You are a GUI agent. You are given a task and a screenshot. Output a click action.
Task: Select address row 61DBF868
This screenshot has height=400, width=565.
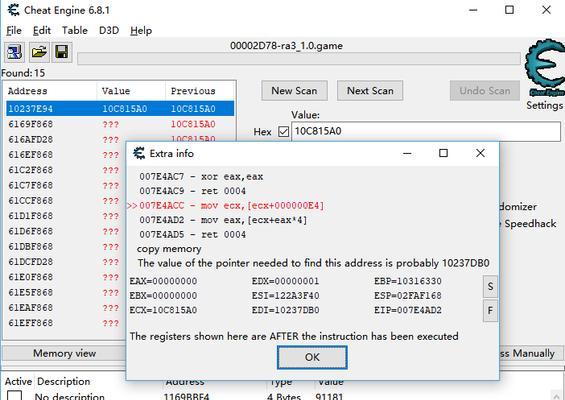(66, 247)
